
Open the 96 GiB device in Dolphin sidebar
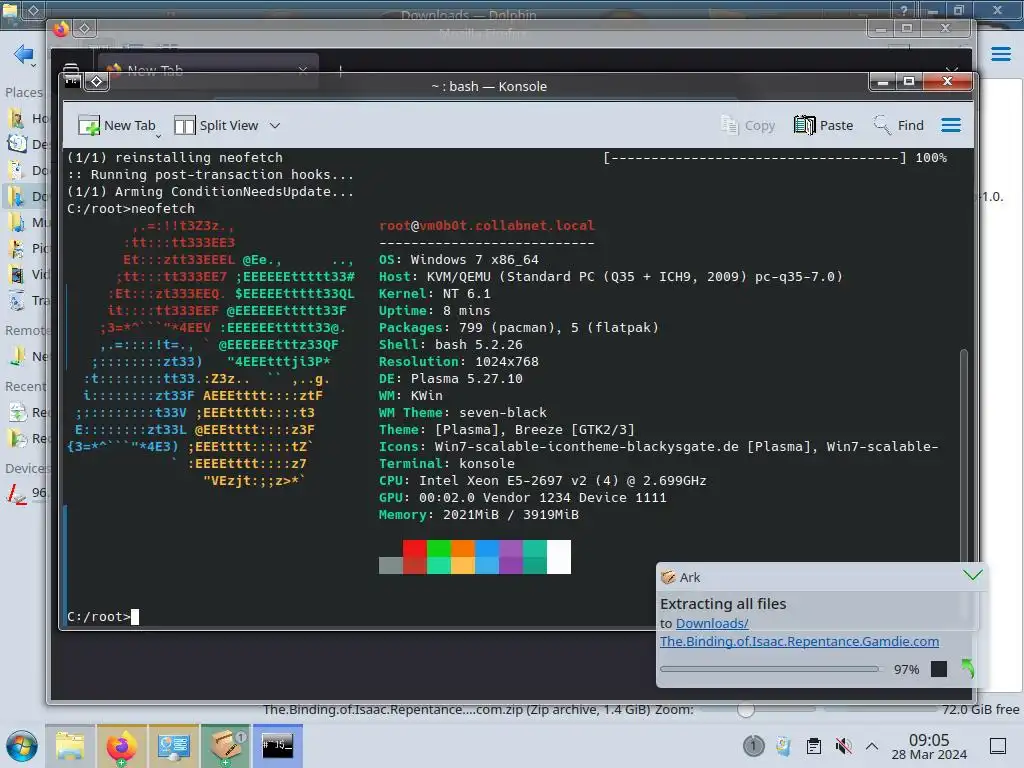click(x=26, y=494)
